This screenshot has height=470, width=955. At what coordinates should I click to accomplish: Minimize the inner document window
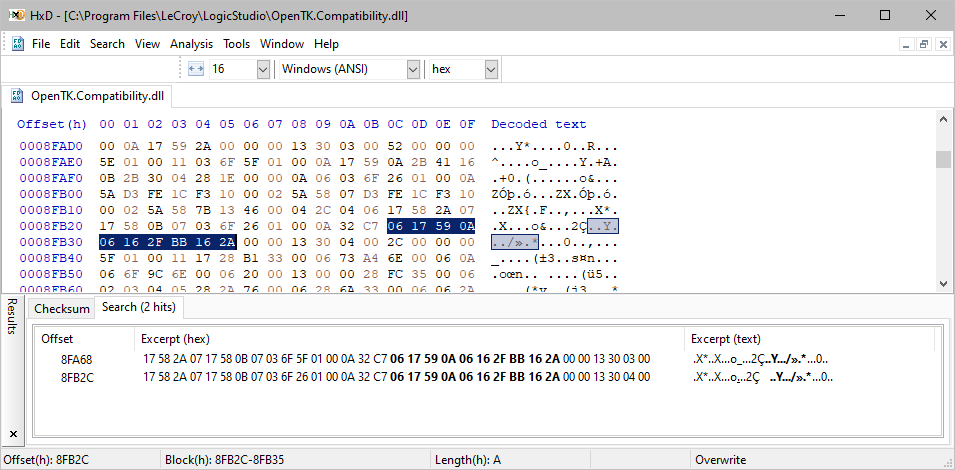point(906,44)
